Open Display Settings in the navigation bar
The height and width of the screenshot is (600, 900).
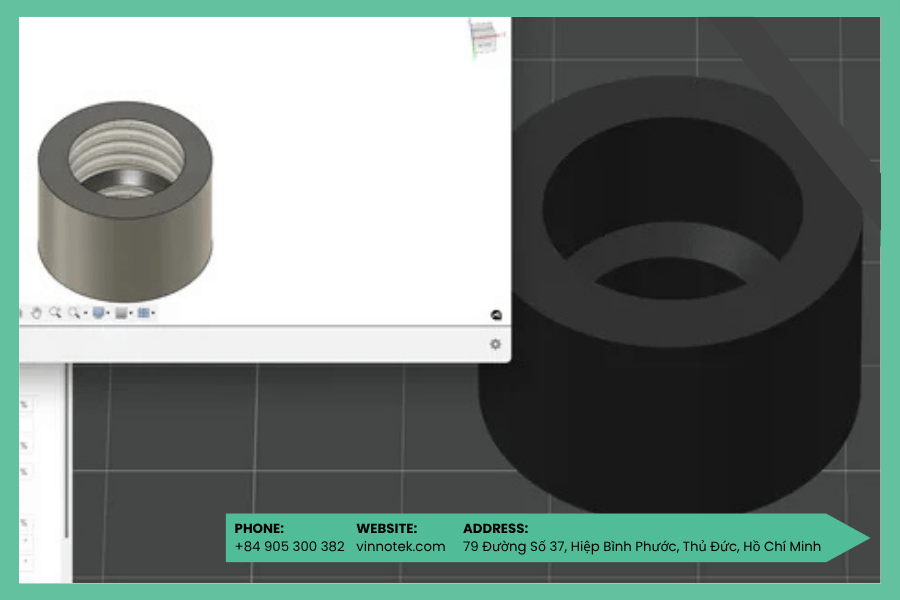tap(98, 312)
